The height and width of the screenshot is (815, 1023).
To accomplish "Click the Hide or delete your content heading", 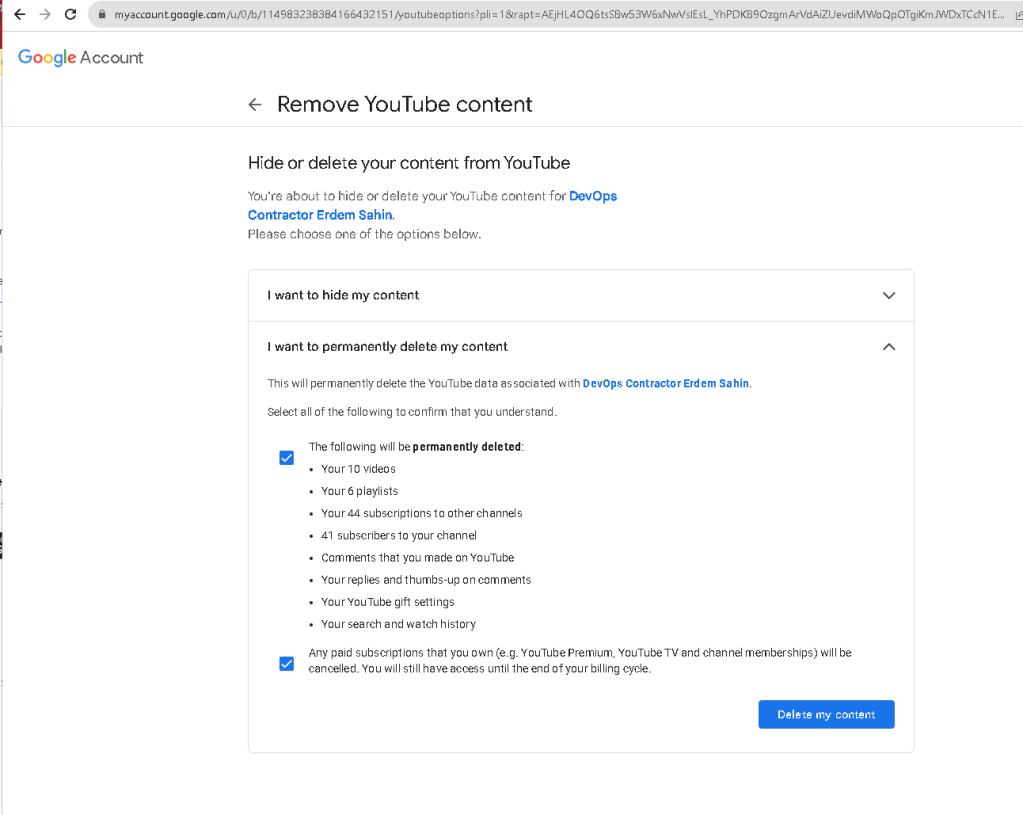I will coord(409,163).
